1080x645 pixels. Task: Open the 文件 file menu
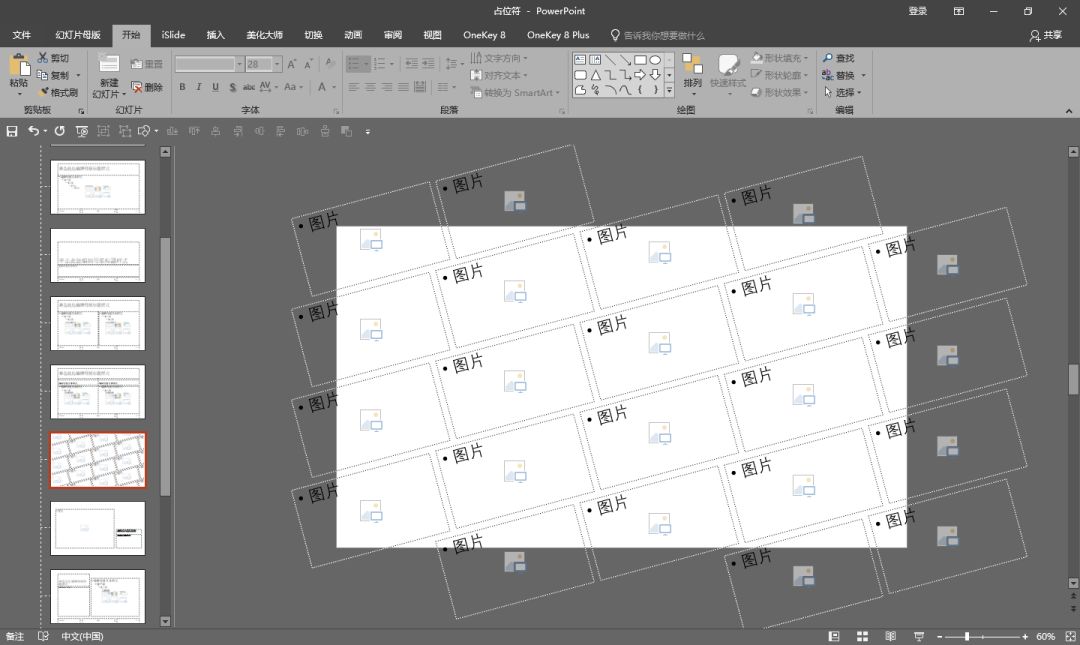[x=22, y=34]
